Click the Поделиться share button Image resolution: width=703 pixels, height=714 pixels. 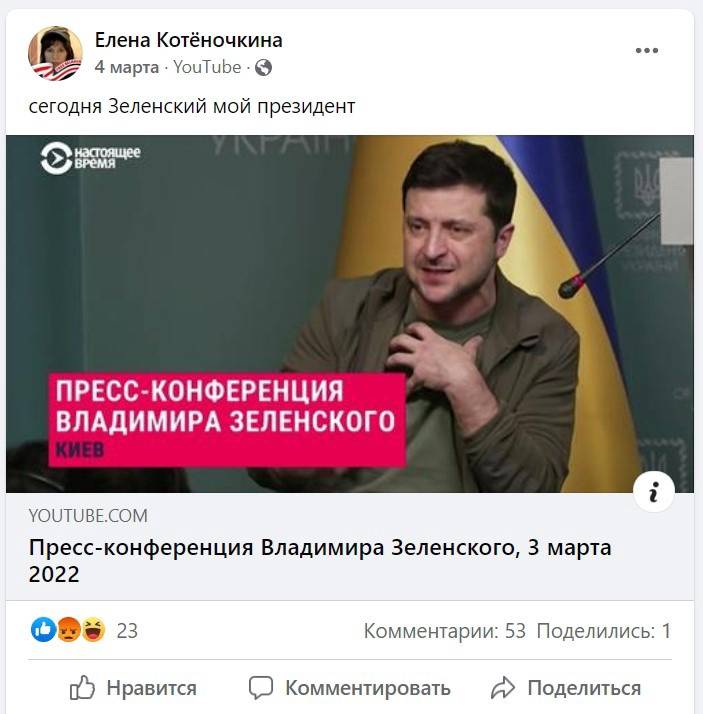tap(565, 688)
